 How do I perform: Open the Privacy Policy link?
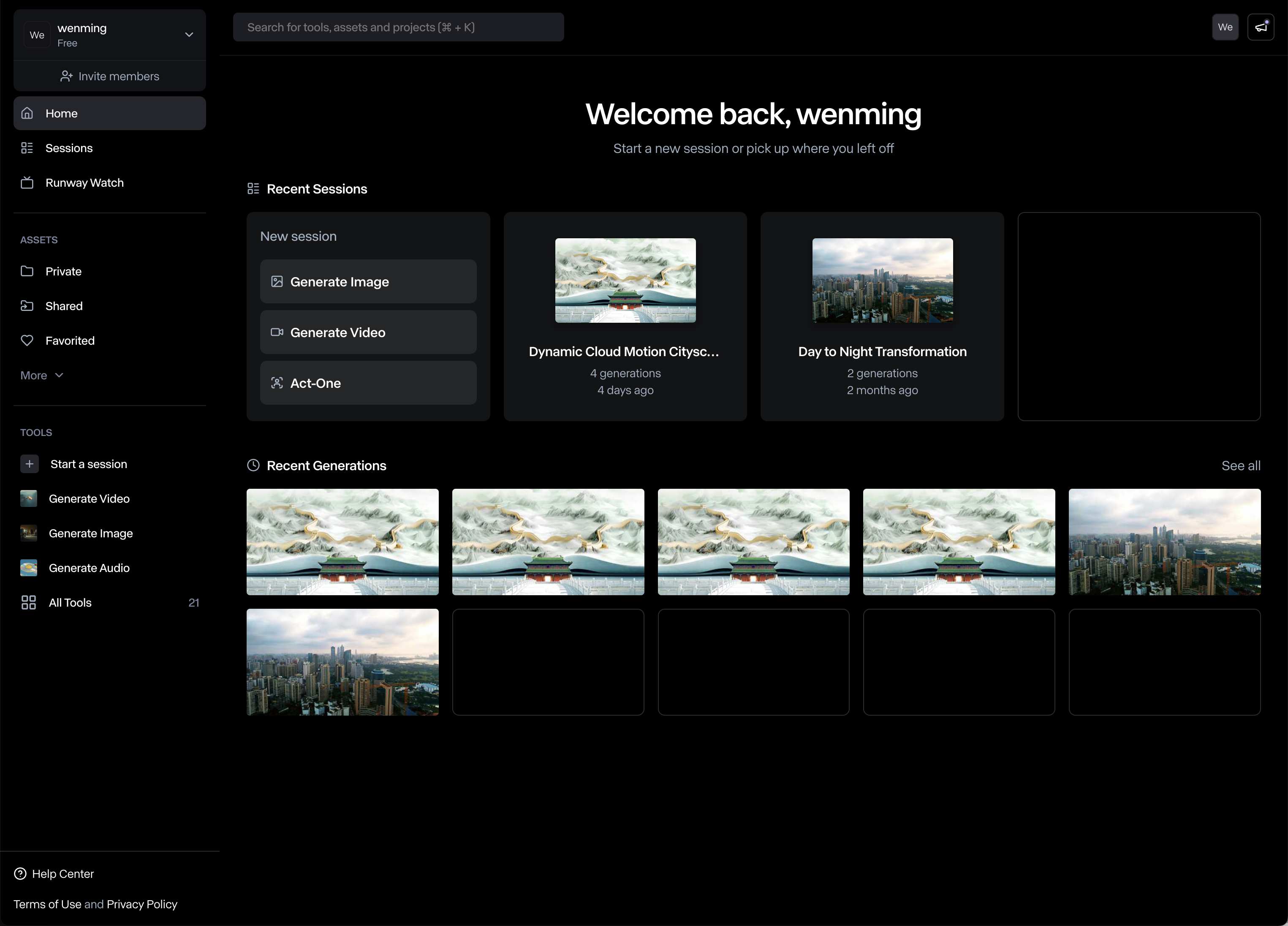(142, 904)
